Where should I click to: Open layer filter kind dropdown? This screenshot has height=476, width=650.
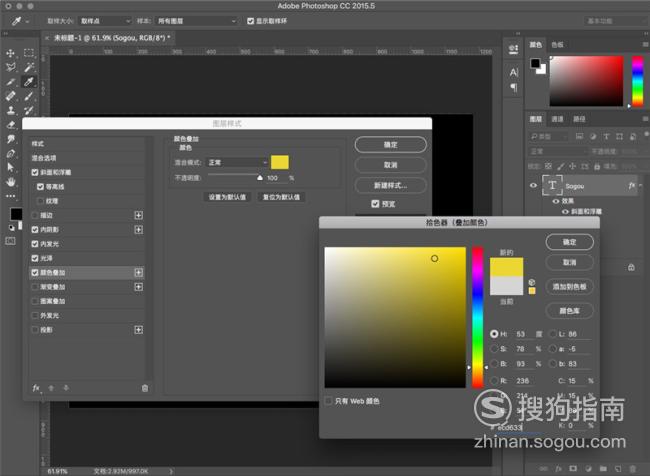(549, 136)
